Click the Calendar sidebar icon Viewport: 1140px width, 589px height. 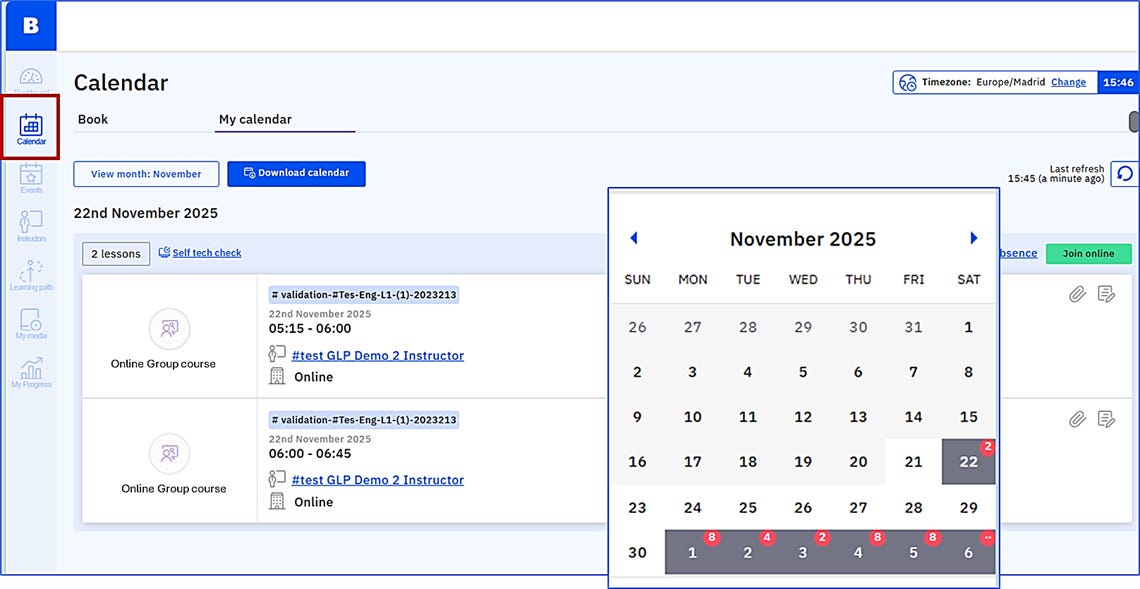31,127
